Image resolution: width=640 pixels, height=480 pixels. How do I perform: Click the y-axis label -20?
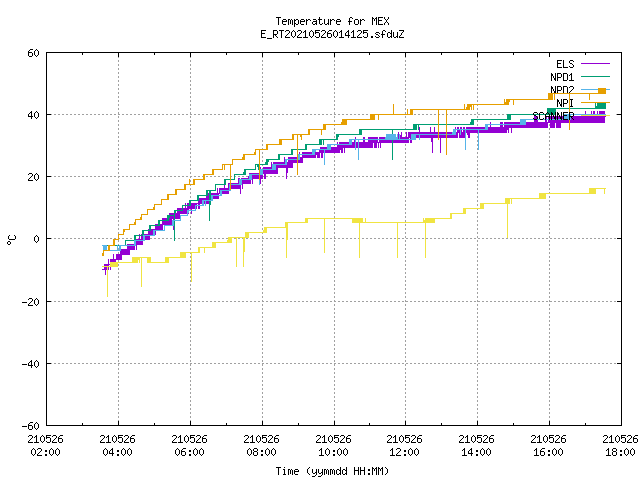pyautogui.click(x=31, y=302)
